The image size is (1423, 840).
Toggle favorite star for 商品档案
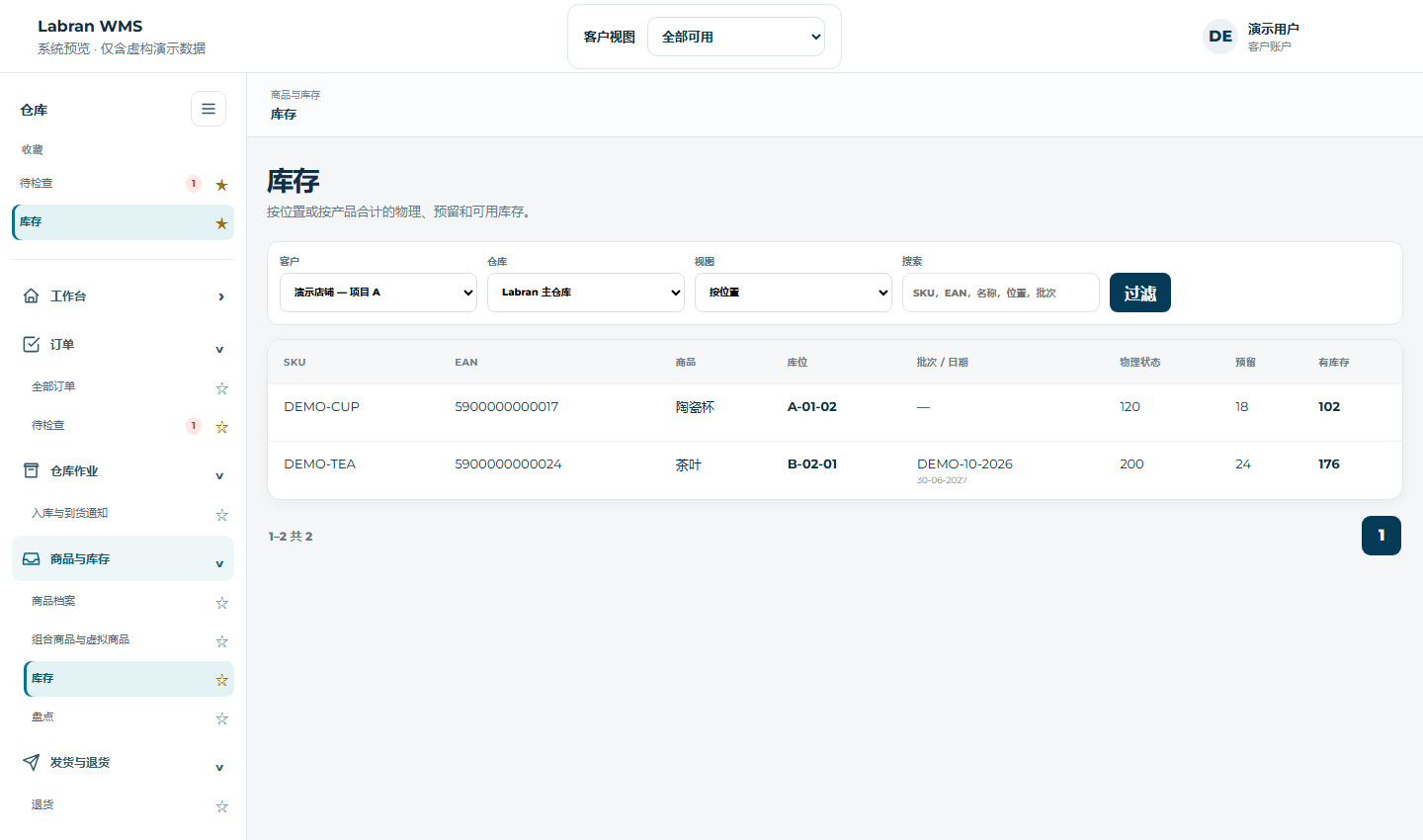tap(221, 603)
